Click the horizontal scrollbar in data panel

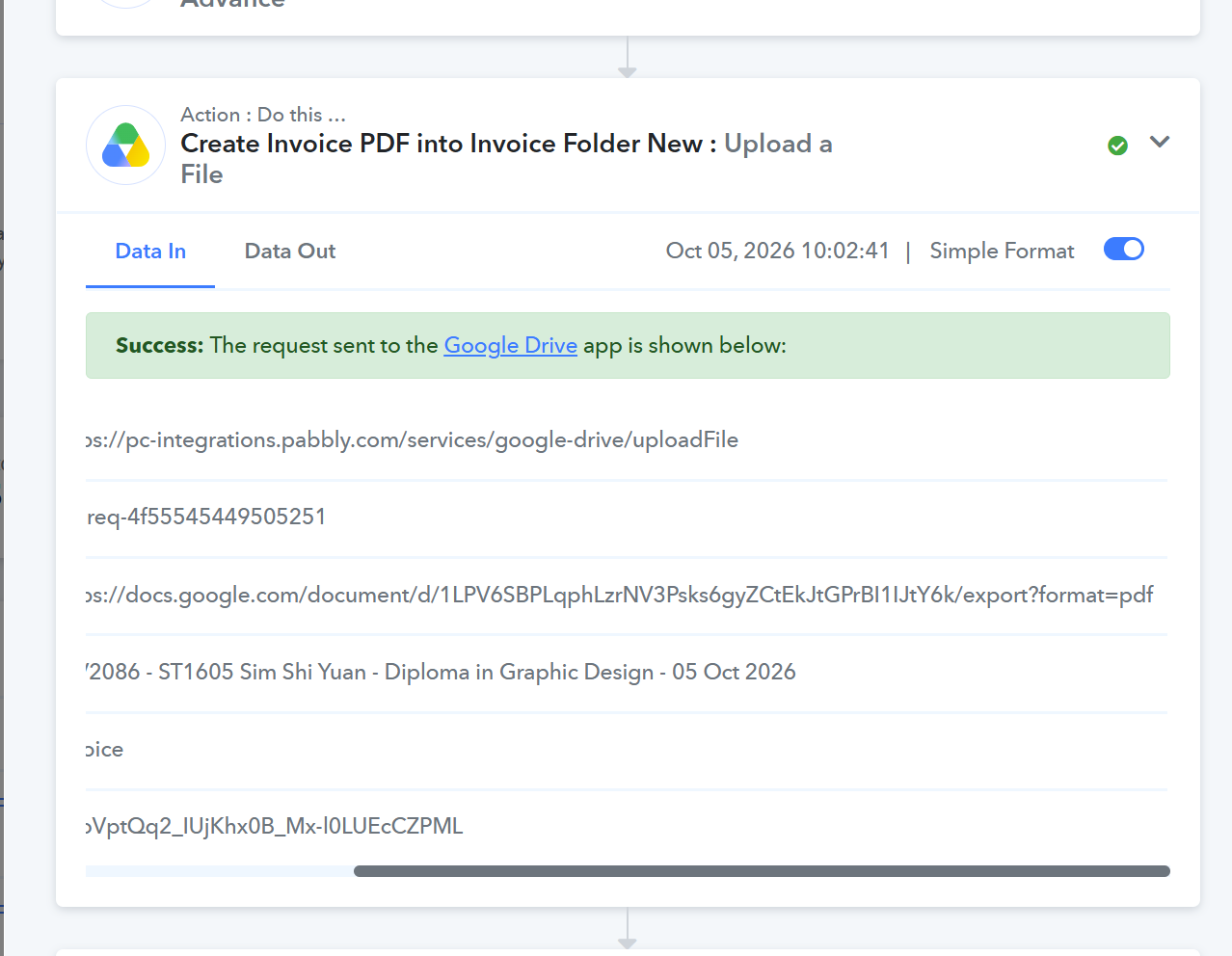(762, 871)
